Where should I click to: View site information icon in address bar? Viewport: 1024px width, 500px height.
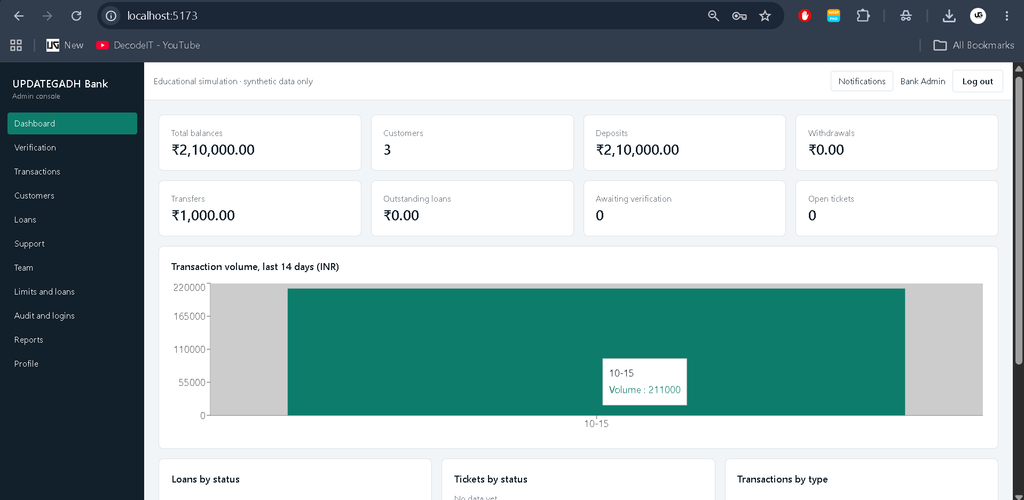click(111, 16)
